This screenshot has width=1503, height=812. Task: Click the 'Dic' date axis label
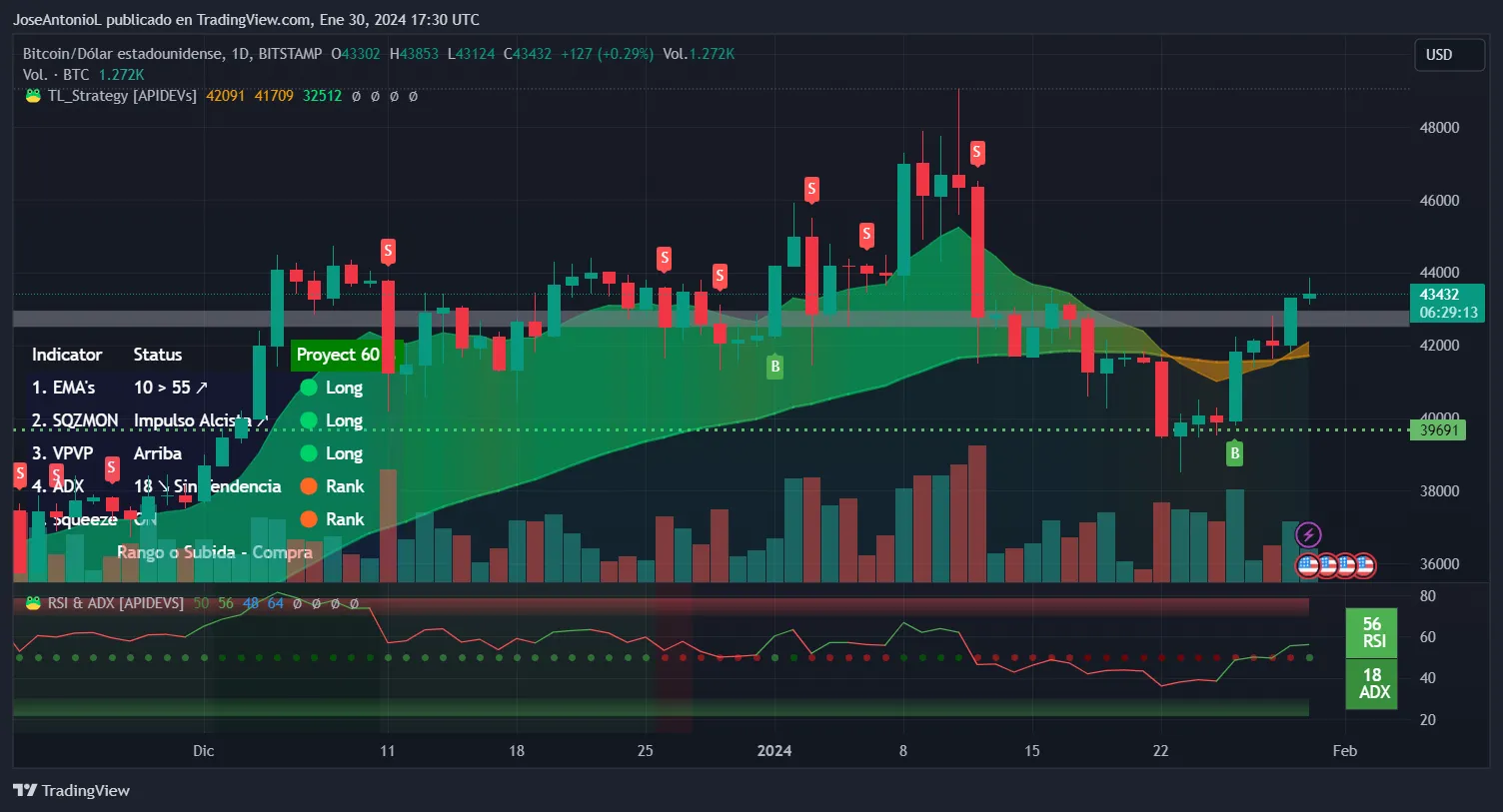(204, 751)
